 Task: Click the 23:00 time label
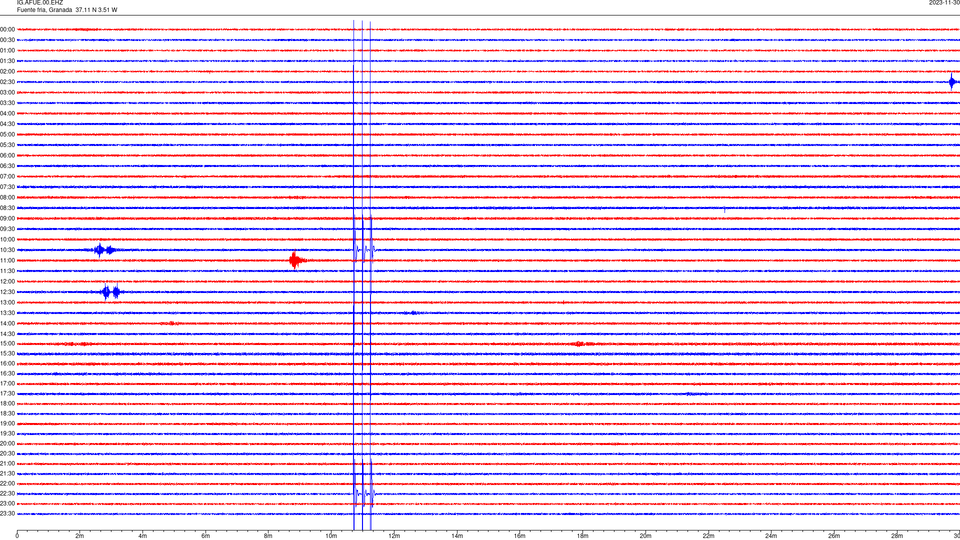pos(7,503)
